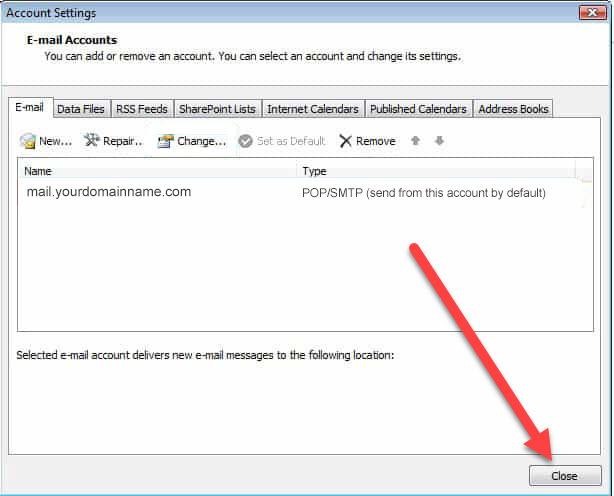Click the Close button at bottom

tap(565, 476)
